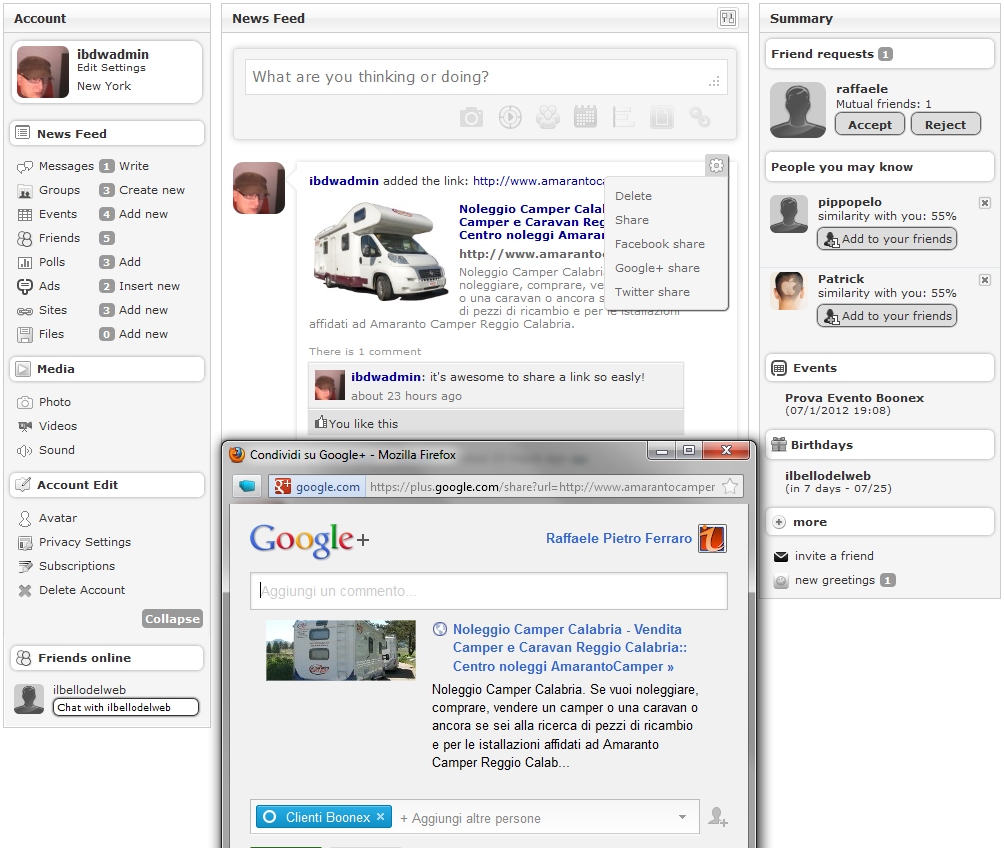Click the calendar icon in post composer
The width and height of the screenshot is (1004, 848).
tap(585, 117)
